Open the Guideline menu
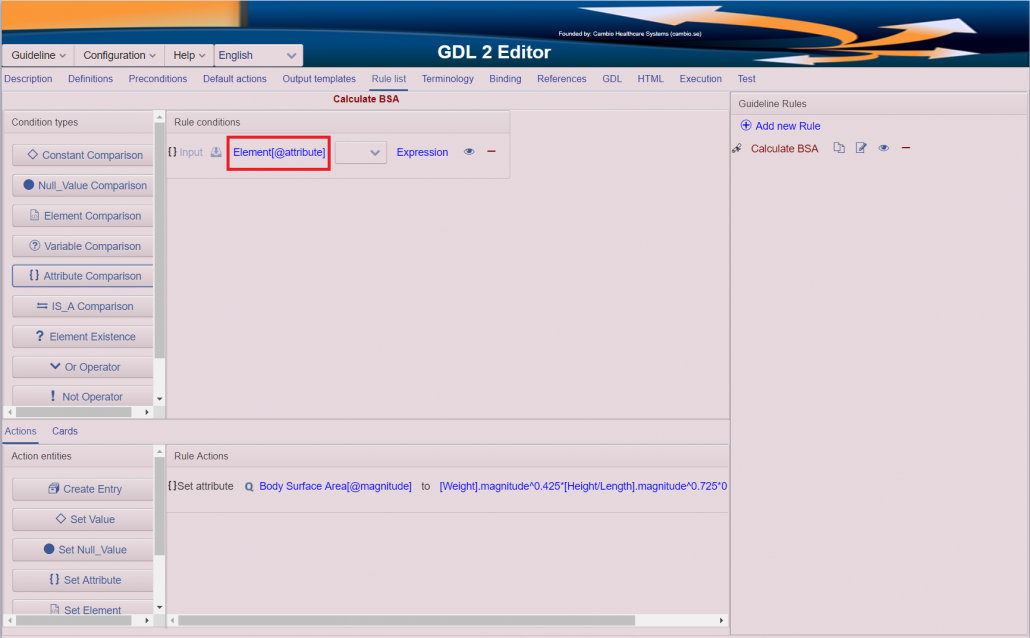 click(x=36, y=55)
